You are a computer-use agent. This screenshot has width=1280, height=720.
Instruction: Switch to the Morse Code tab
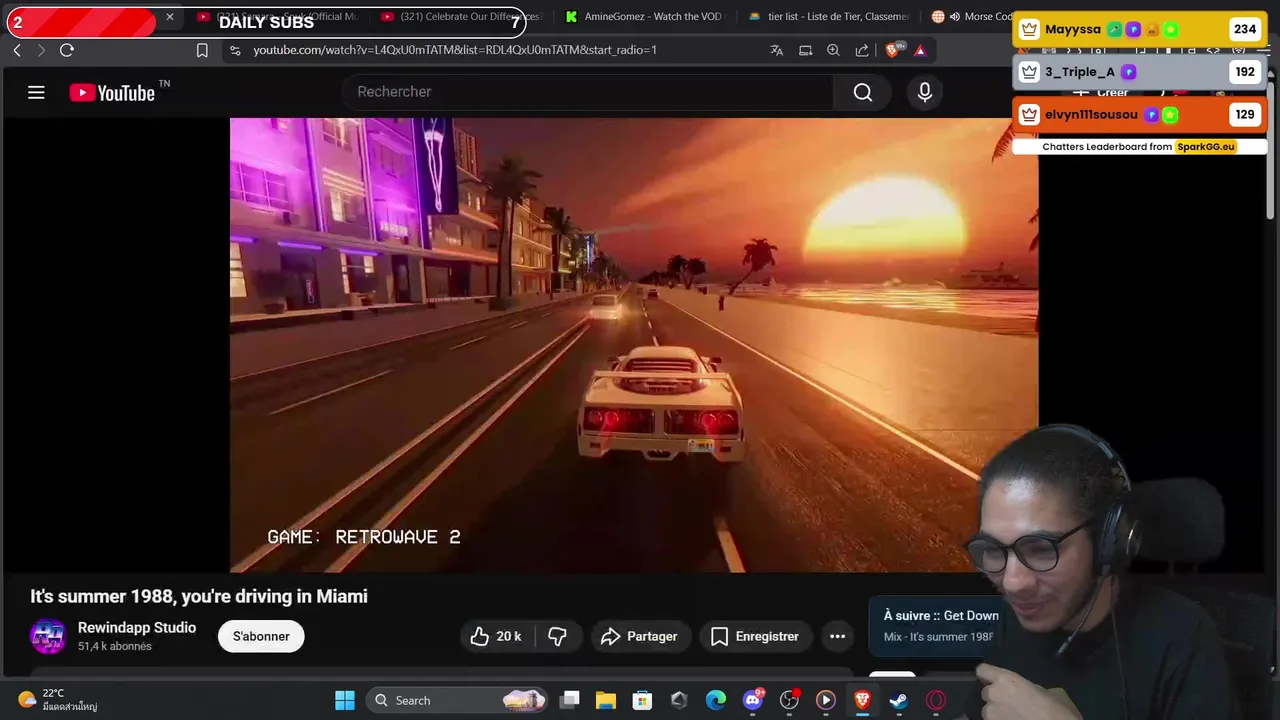[970, 17]
